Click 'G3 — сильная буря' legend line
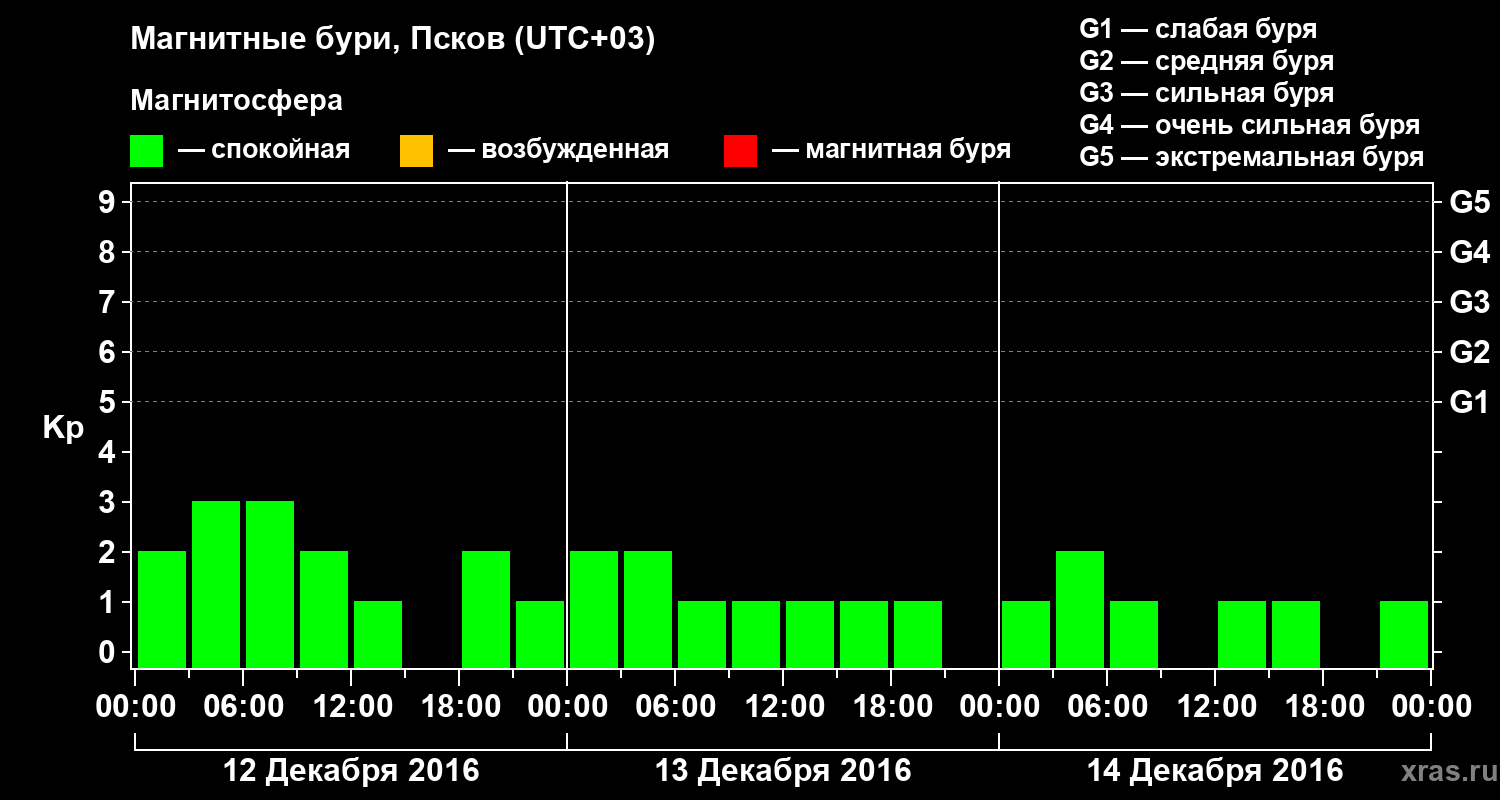The height and width of the screenshot is (800, 1500). point(1207,93)
